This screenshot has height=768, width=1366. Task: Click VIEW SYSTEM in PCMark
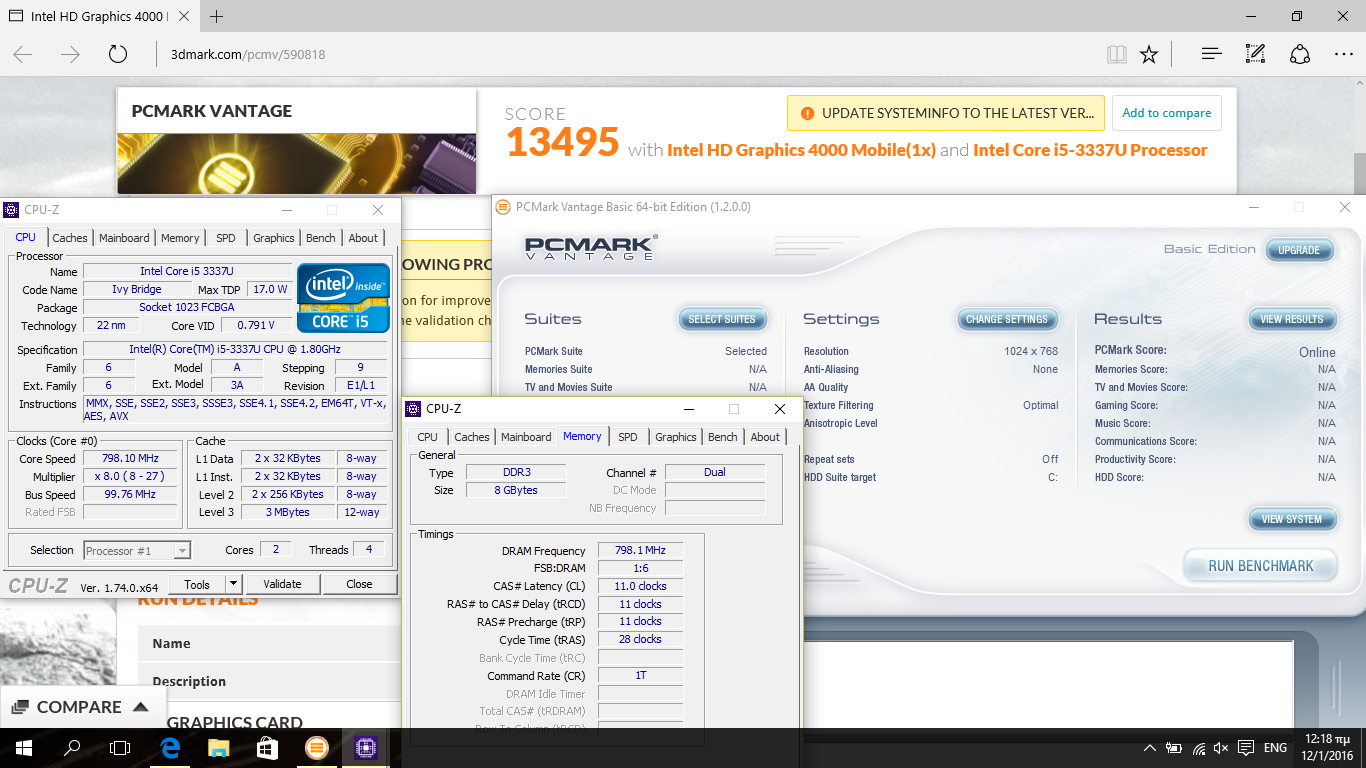1292,519
